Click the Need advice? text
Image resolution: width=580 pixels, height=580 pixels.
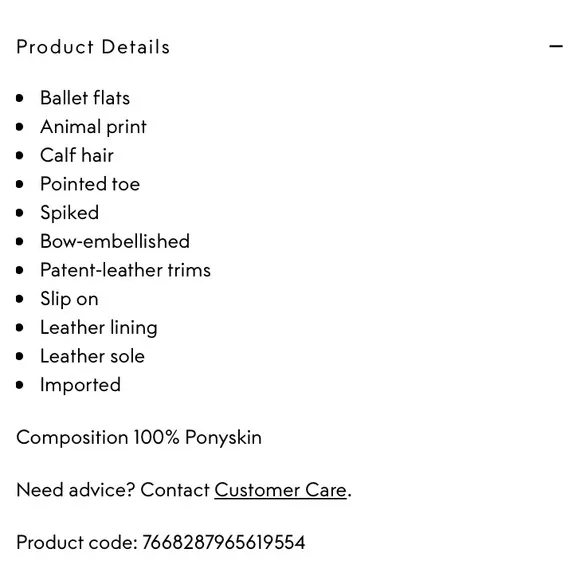pyautogui.click(x=76, y=490)
